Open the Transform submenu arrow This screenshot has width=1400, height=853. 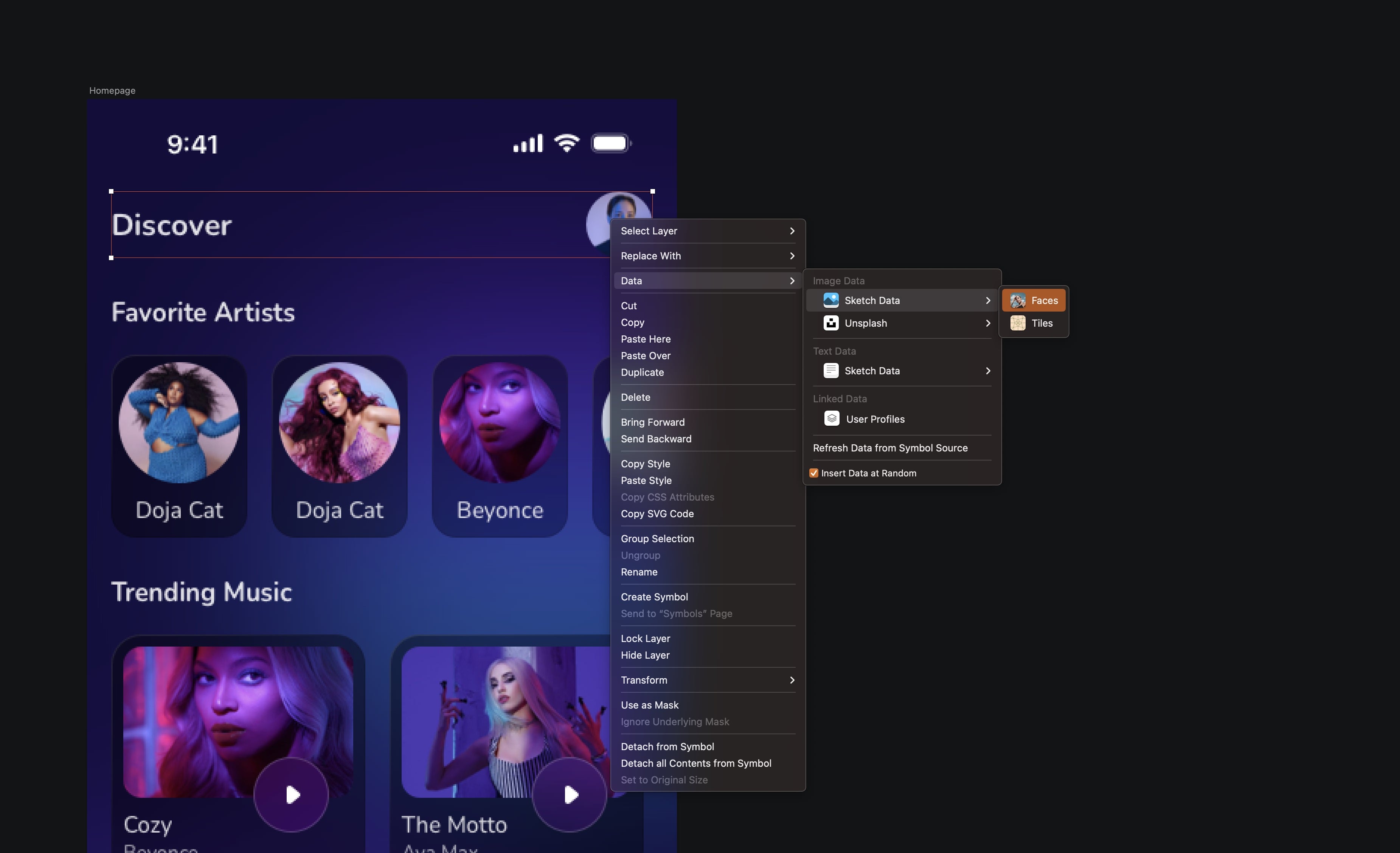pyautogui.click(x=792, y=680)
